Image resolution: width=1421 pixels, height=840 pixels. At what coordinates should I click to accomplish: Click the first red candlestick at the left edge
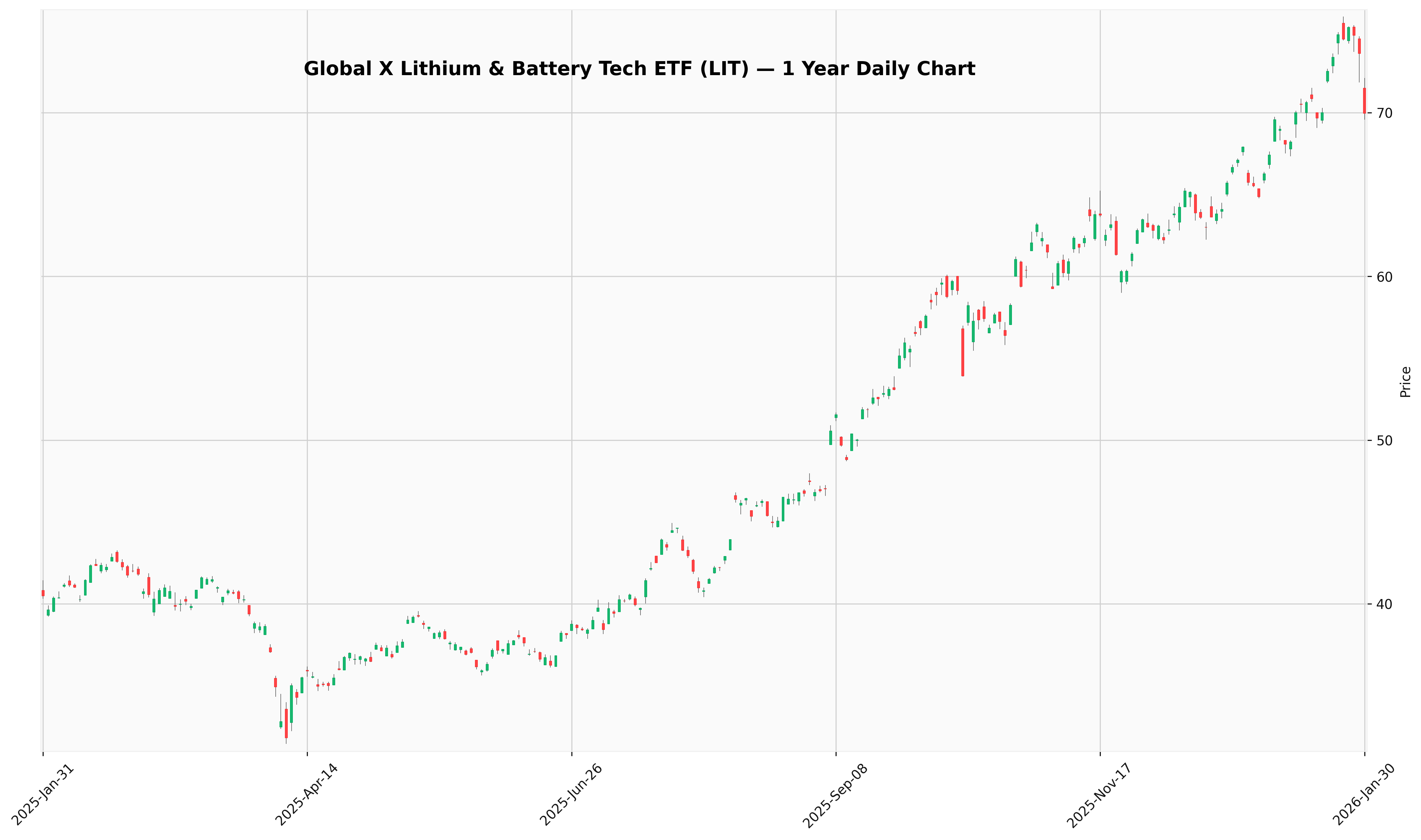(43, 593)
